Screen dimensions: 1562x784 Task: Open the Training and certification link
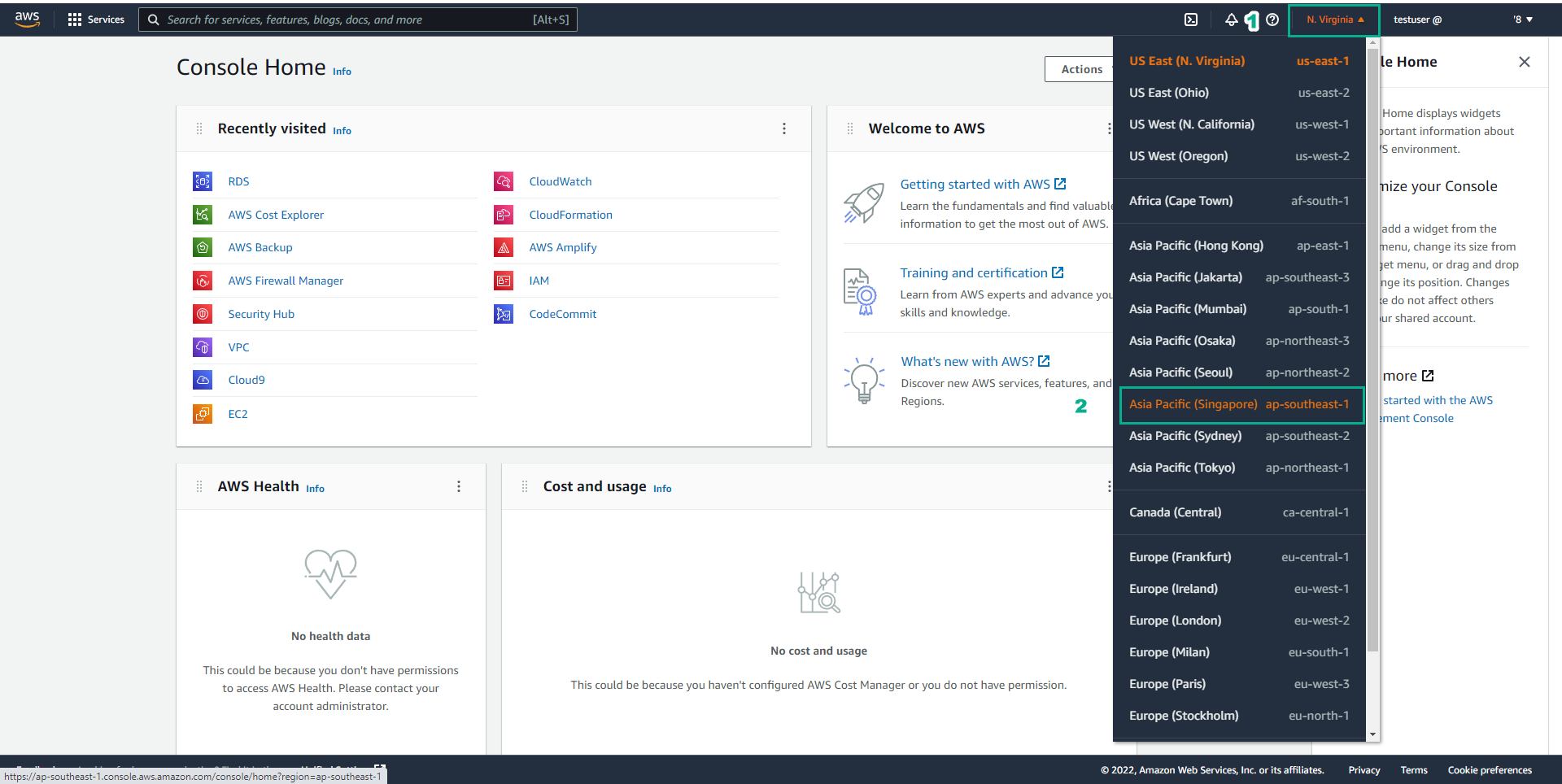[982, 273]
